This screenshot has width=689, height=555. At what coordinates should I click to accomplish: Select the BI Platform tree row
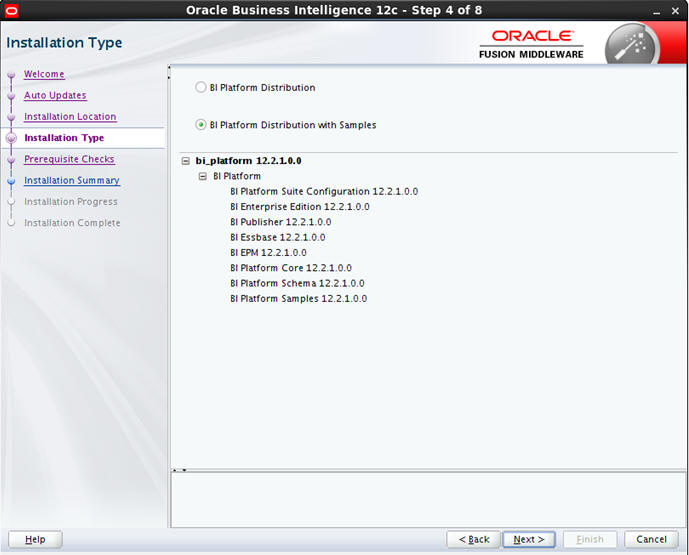click(x=237, y=176)
